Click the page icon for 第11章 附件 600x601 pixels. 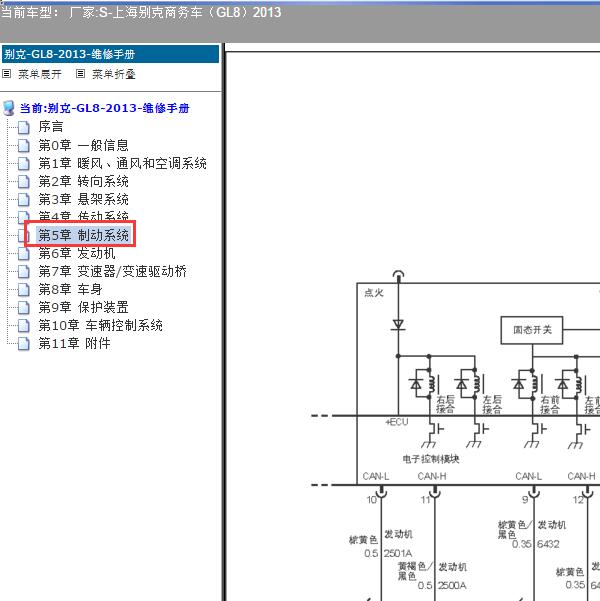click(x=24, y=344)
